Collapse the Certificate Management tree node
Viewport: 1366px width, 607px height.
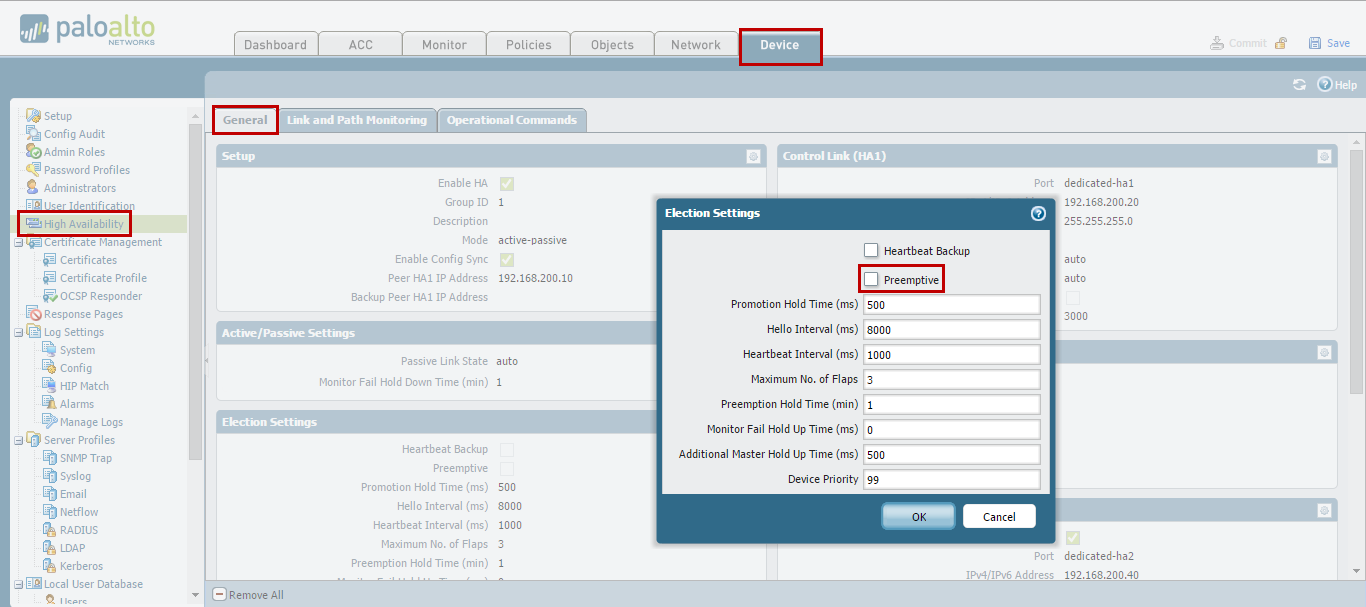pos(19,242)
